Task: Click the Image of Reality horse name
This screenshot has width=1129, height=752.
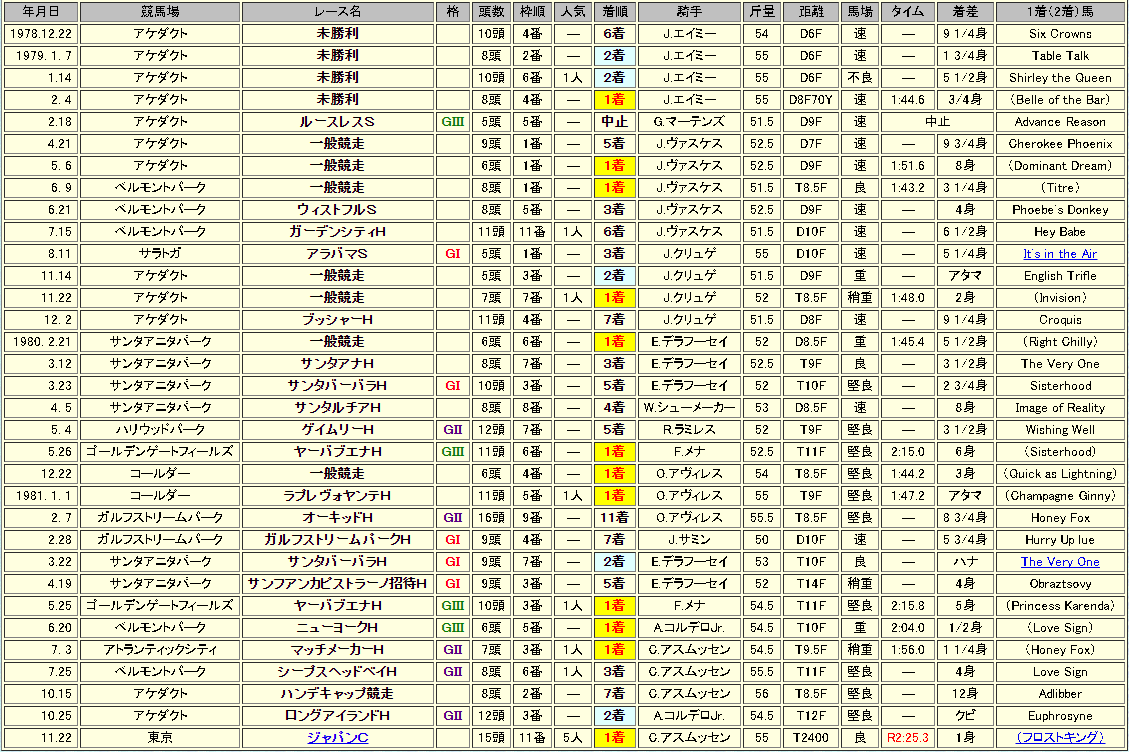Action: (1060, 408)
